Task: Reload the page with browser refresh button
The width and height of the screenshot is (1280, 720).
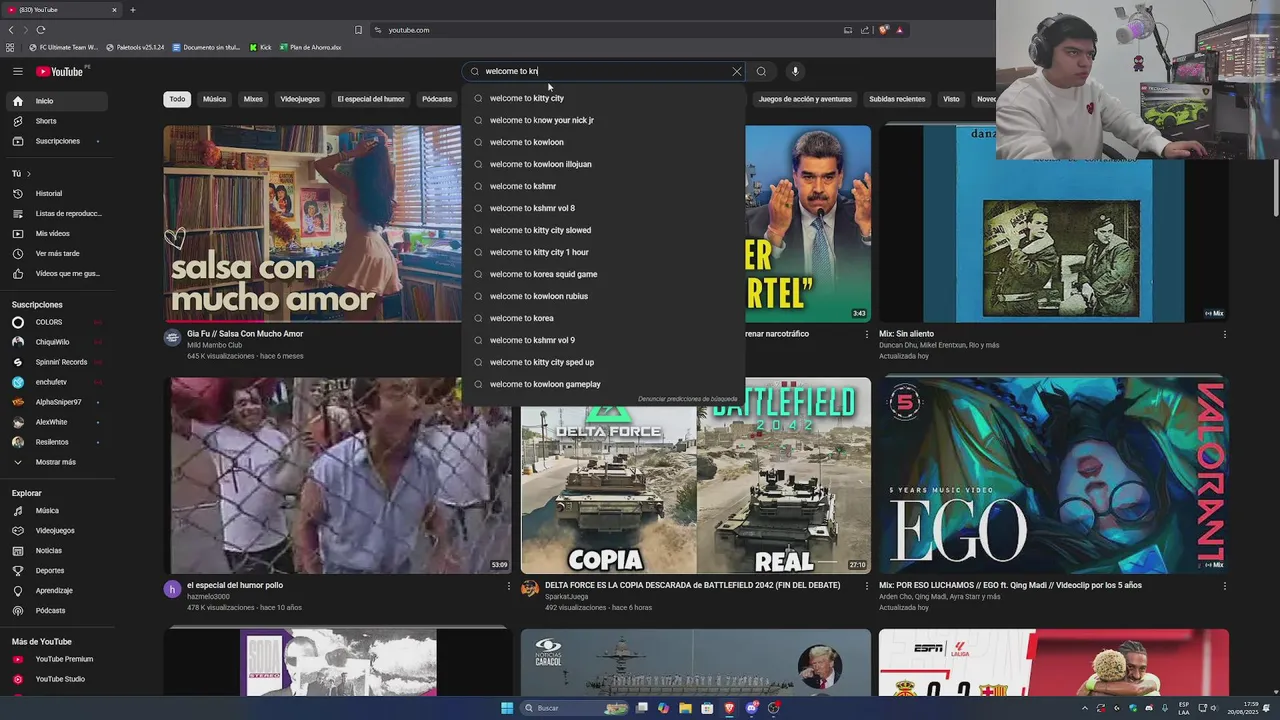Action: click(41, 30)
